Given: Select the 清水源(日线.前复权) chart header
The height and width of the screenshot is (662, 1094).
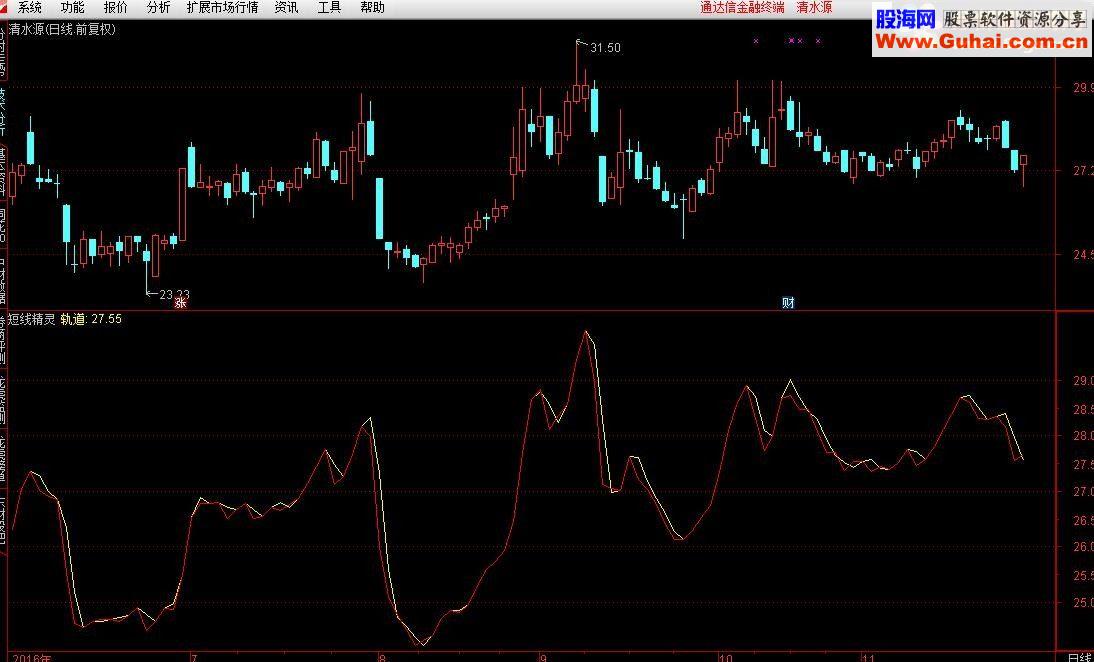Looking at the screenshot, I should click(x=62, y=29).
